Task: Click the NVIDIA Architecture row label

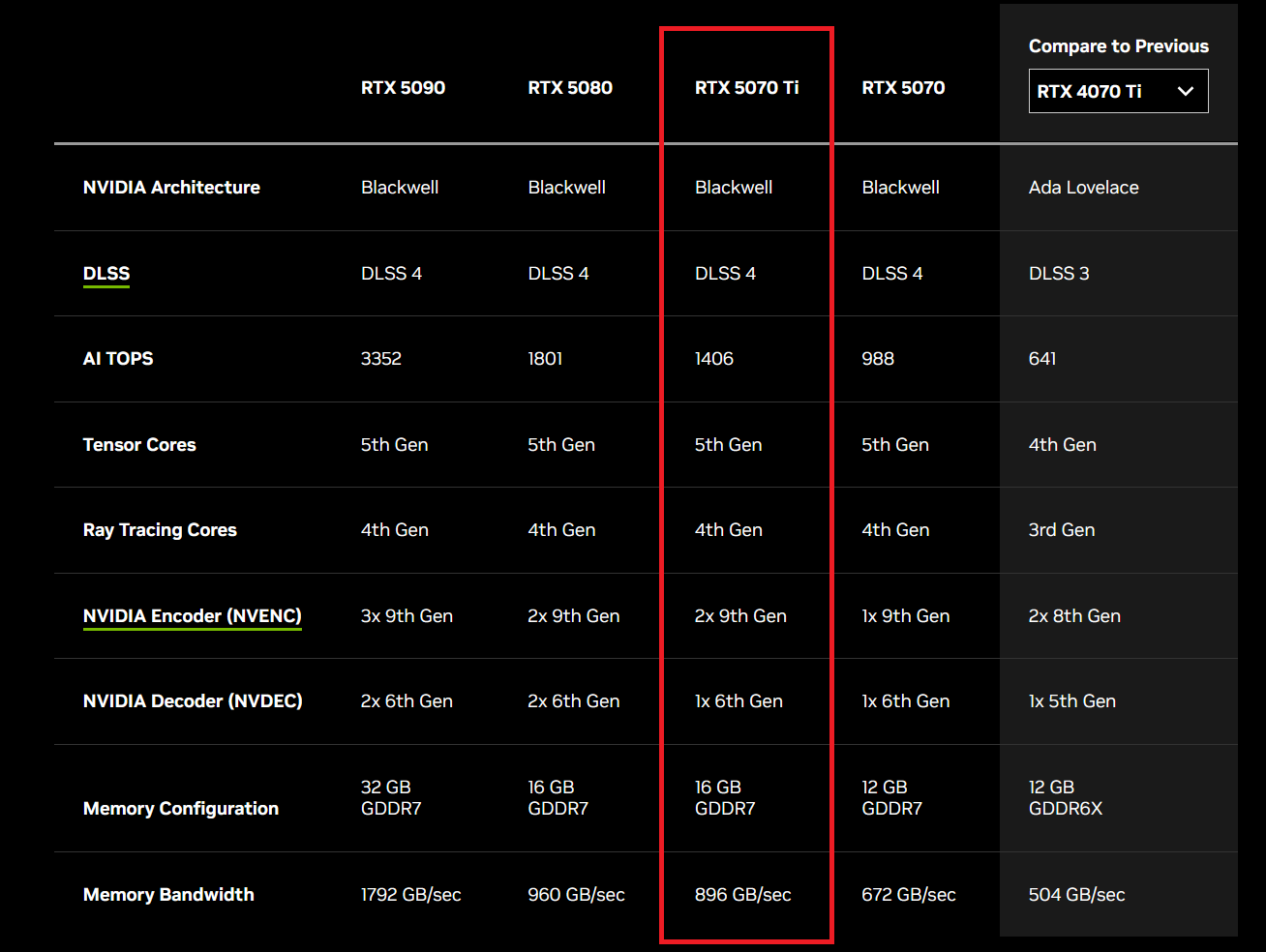Action: 171,188
